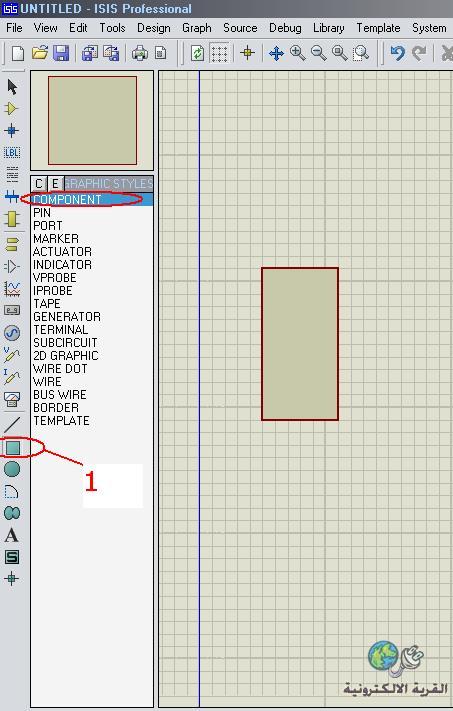Open the File menu

point(14,28)
